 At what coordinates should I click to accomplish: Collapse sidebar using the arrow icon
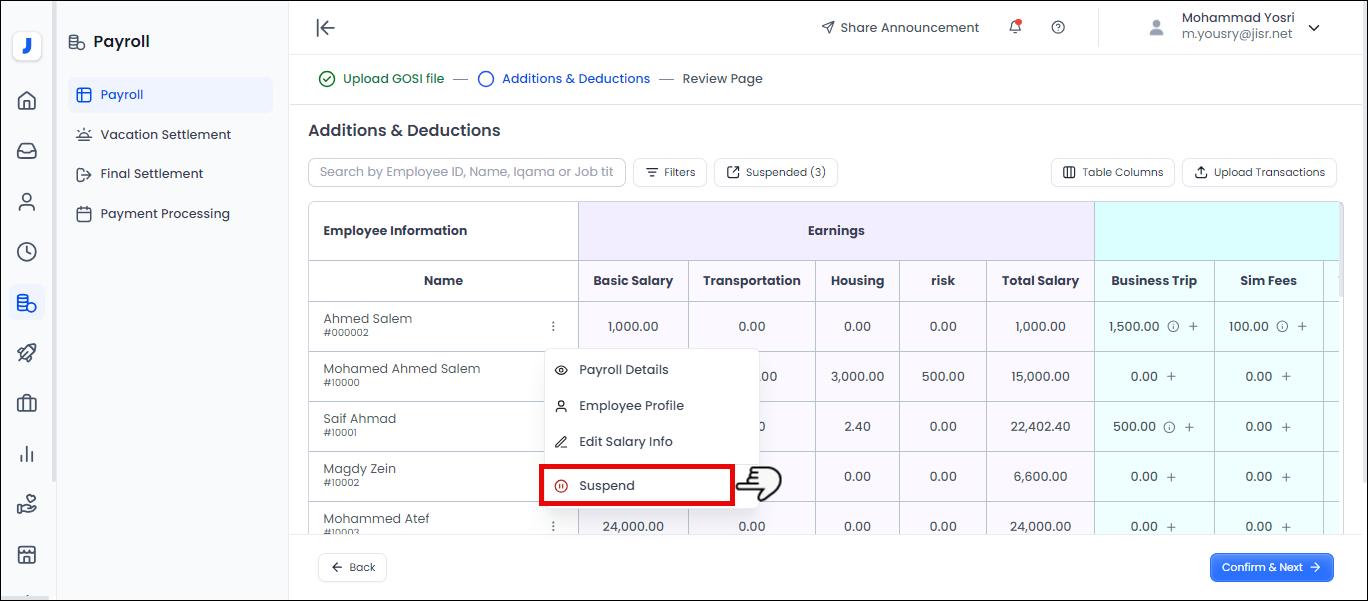tap(325, 27)
